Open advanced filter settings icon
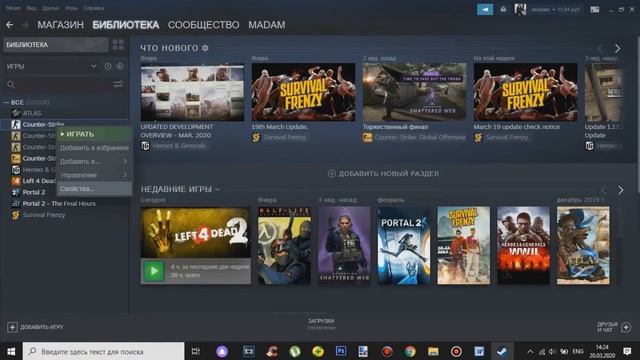 pos(118,84)
